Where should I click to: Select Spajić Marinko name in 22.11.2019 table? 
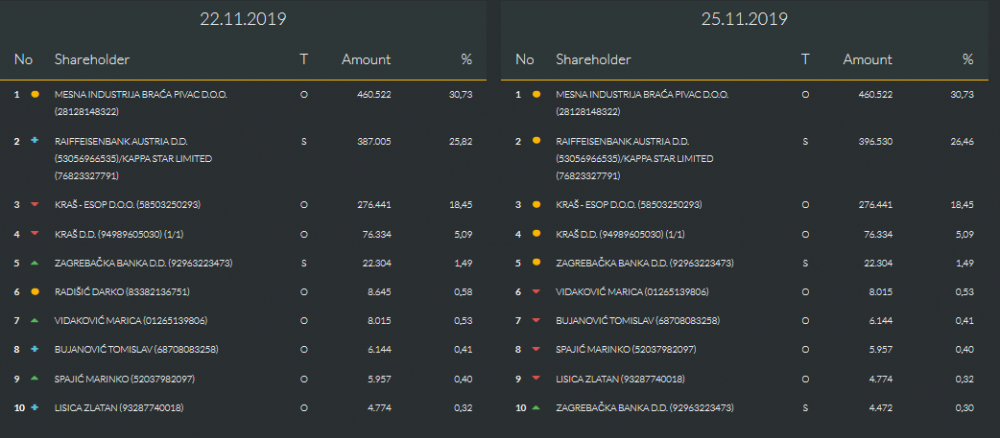[x=124, y=379]
